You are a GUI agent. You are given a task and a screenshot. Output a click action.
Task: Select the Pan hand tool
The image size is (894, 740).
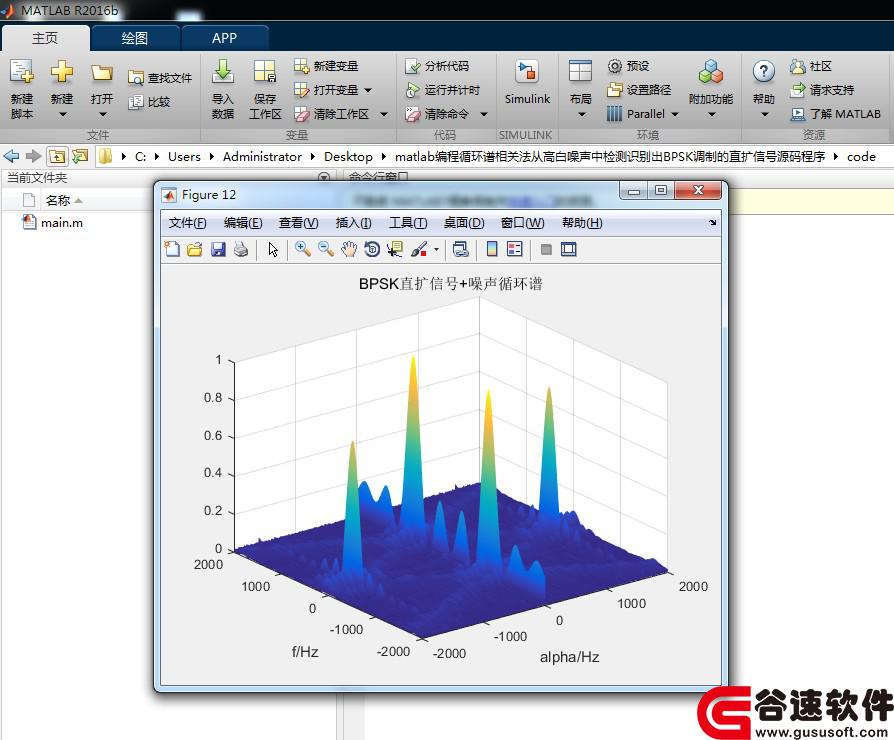click(349, 249)
